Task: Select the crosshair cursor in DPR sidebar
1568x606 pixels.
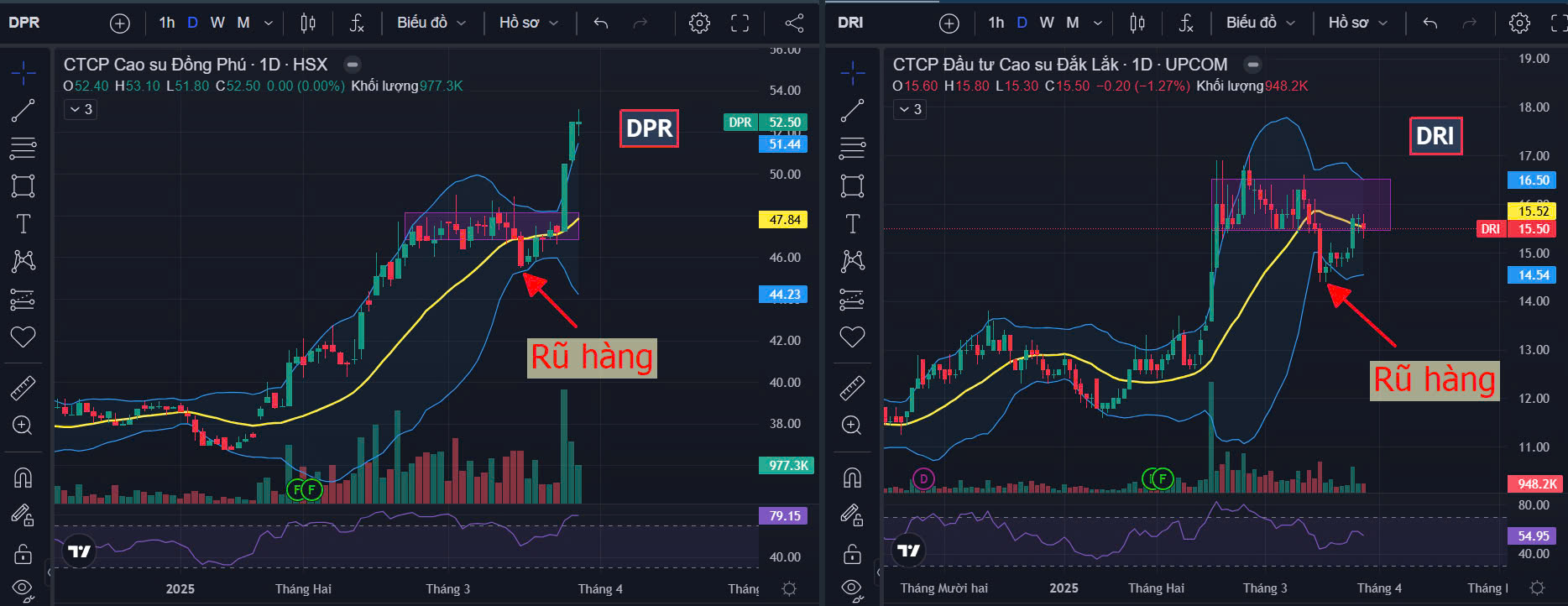Action: [x=24, y=73]
